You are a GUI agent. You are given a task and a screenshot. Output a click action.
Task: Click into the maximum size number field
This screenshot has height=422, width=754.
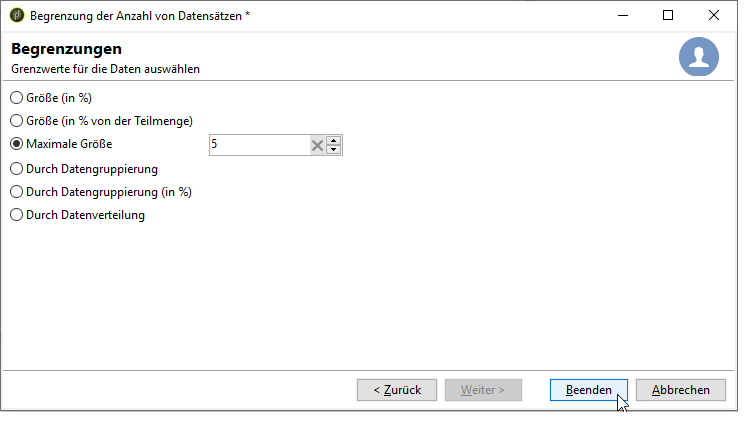point(260,145)
